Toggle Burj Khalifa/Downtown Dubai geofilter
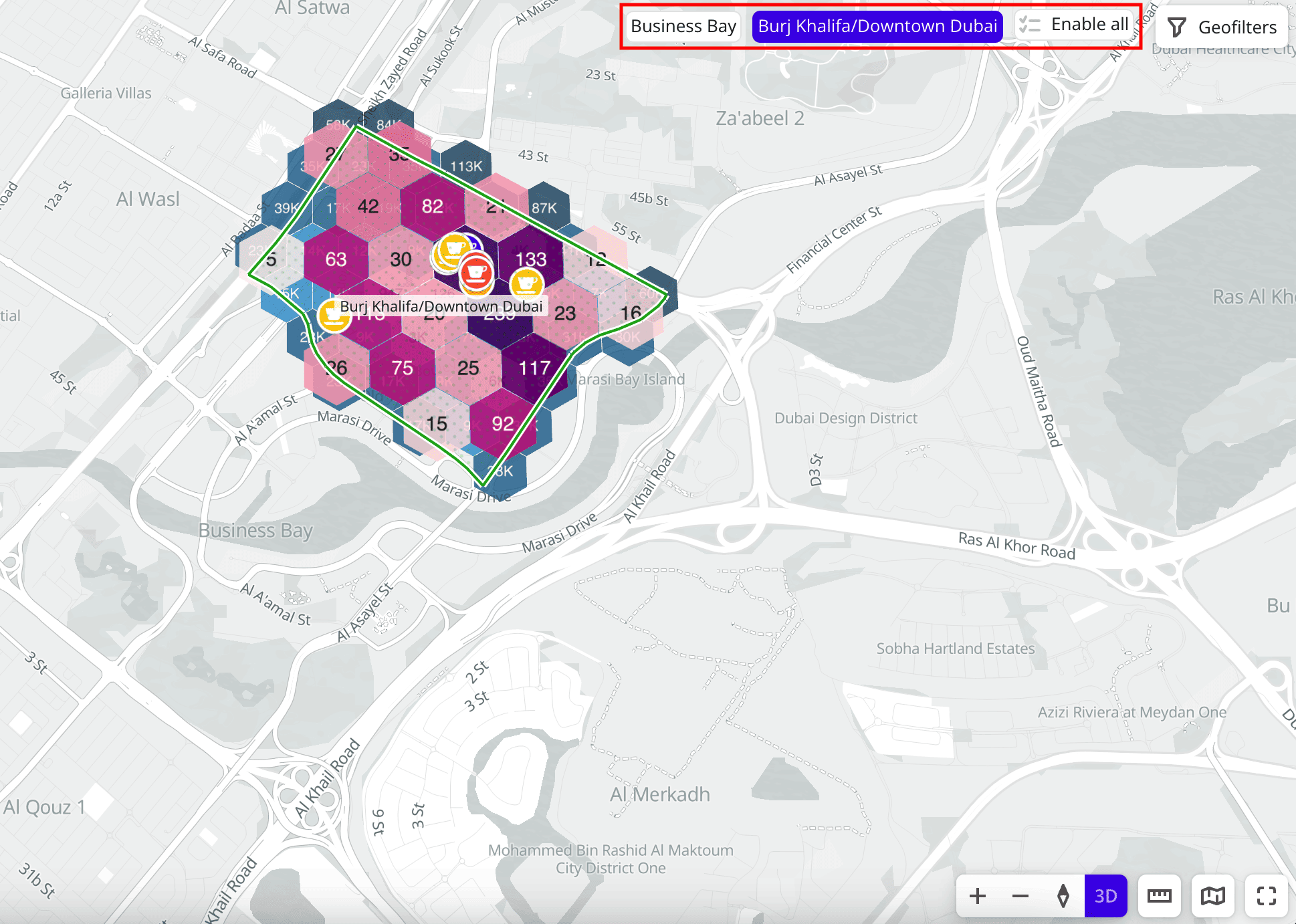This screenshot has height=924, width=1296. [877, 27]
